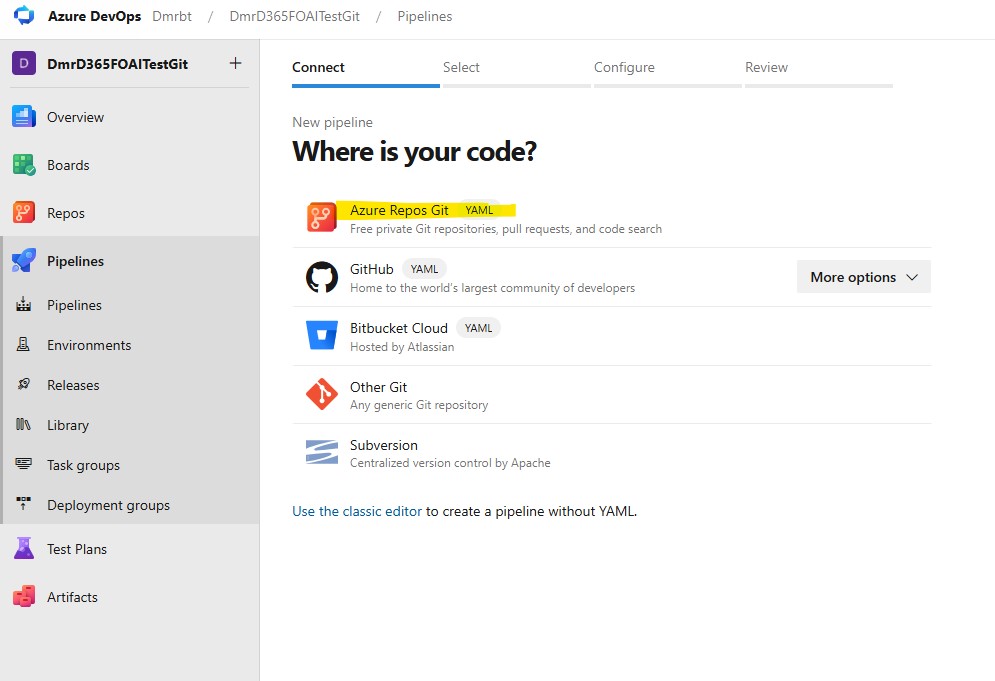Click the YAML badge next to Bitbucket Cloud

(478, 328)
